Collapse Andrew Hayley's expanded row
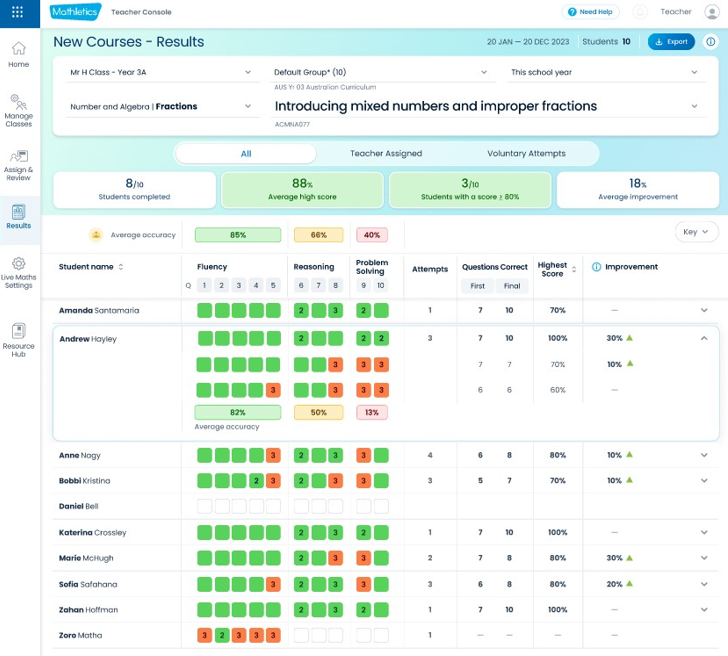The image size is (728, 656). point(704,338)
